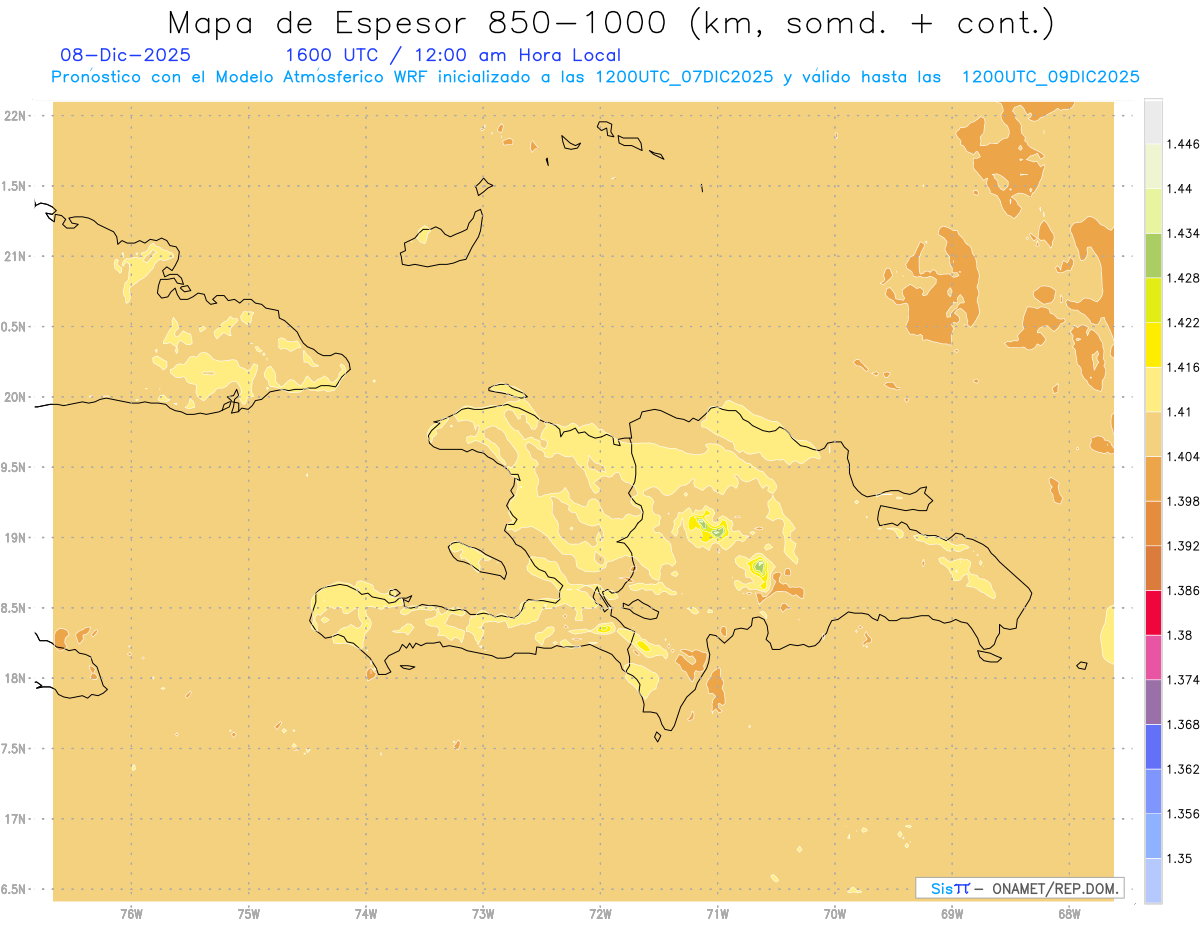Click the '72W' longitude label

(601, 914)
